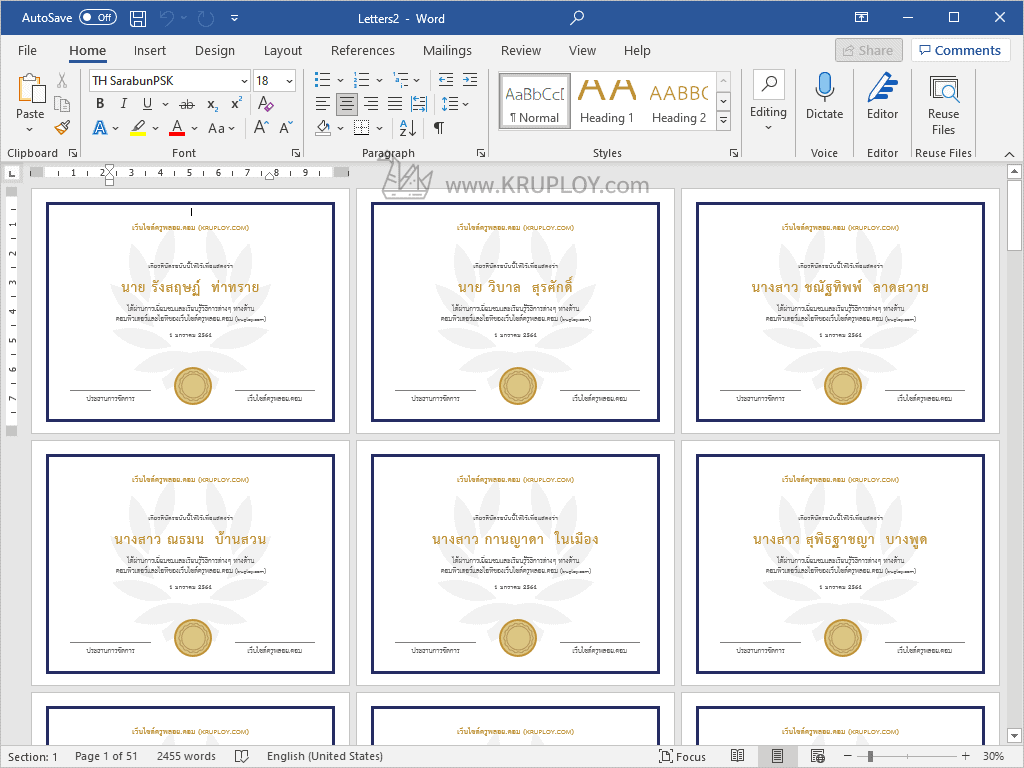Toggle Bold formatting

point(100,104)
